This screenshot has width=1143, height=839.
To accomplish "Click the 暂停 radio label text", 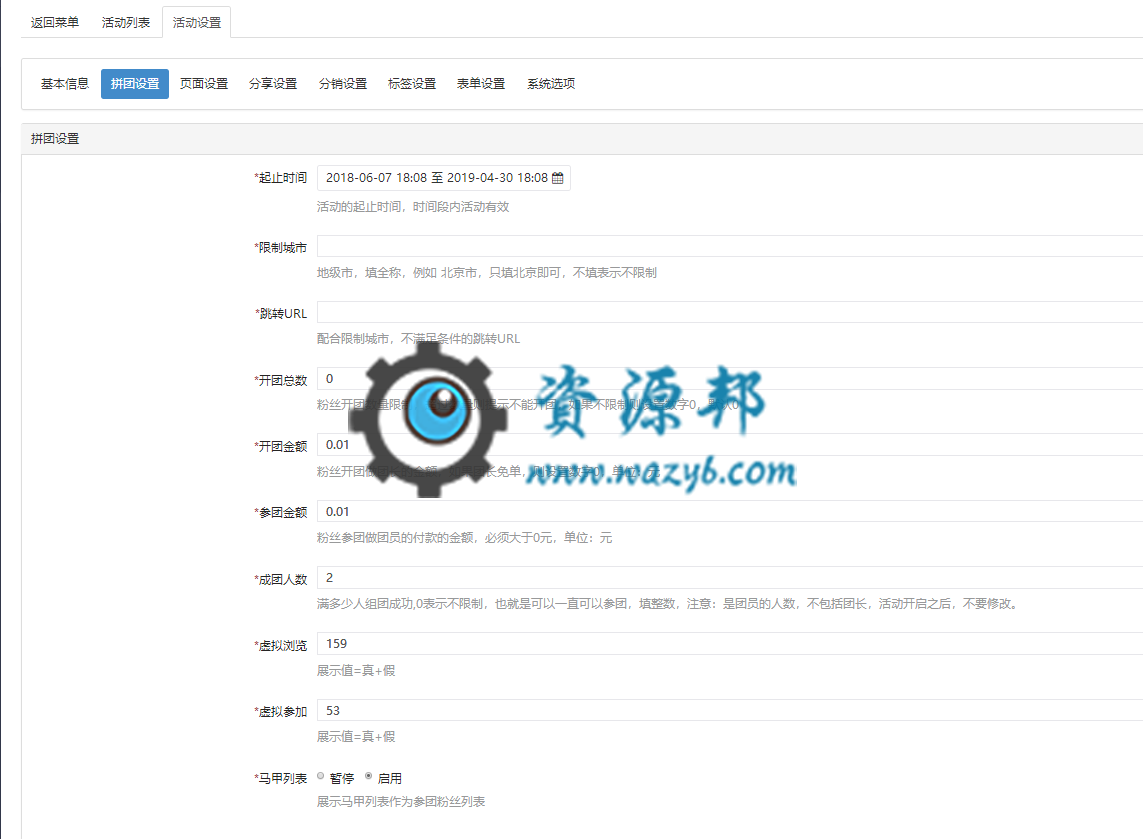I will pyautogui.click(x=342, y=778).
